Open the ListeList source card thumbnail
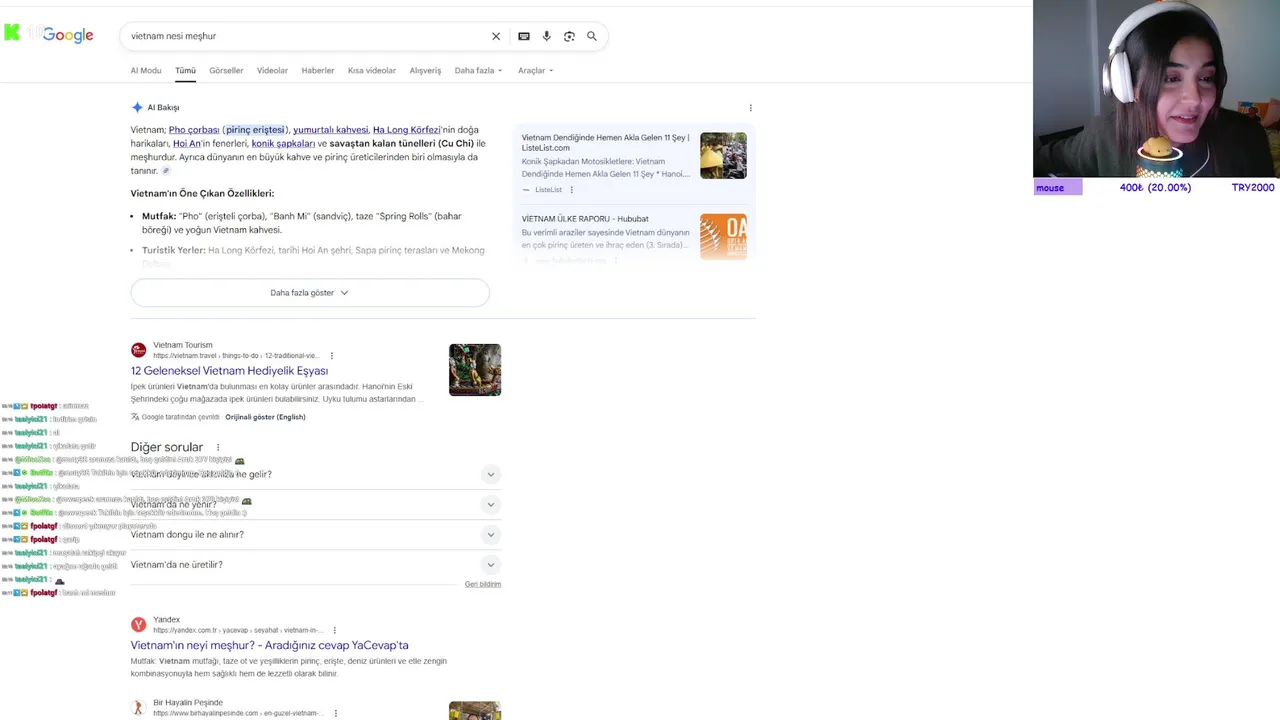The image size is (1280, 720). [x=723, y=156]
